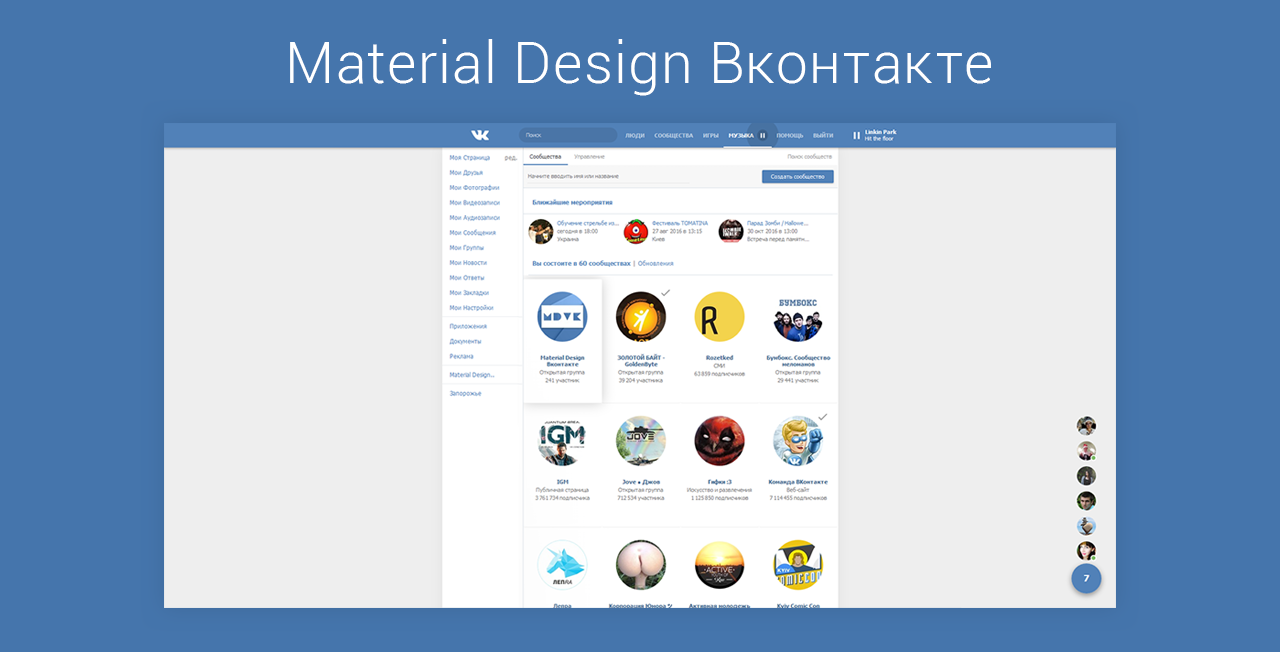The width and height of the screenshot is (1280, 652).
Task: Expand the chat counter bubble showing 7
Action: (x=1086, y=578)
